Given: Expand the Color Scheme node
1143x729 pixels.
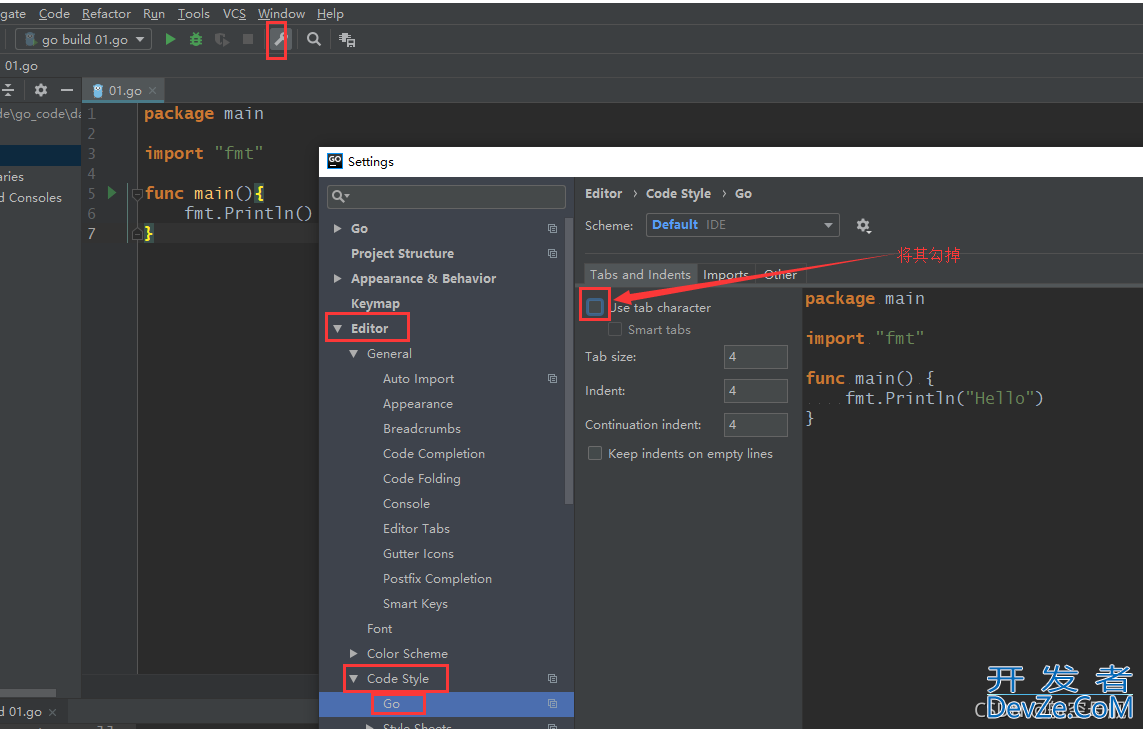Looking at the screenshot, I should [x=354, y=654].
